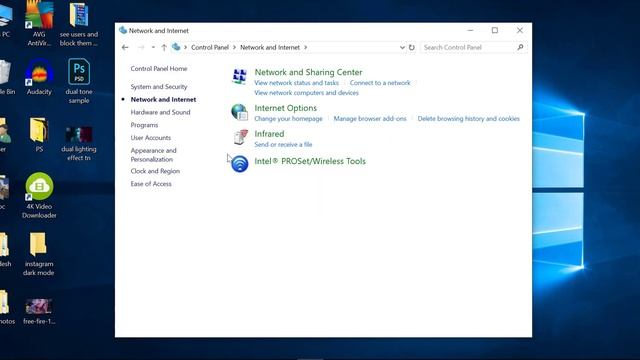The image size is (640, 360).
Task: Select Network and Internet in sidebar
Action: pyautogui.click(x=163, y=99)
